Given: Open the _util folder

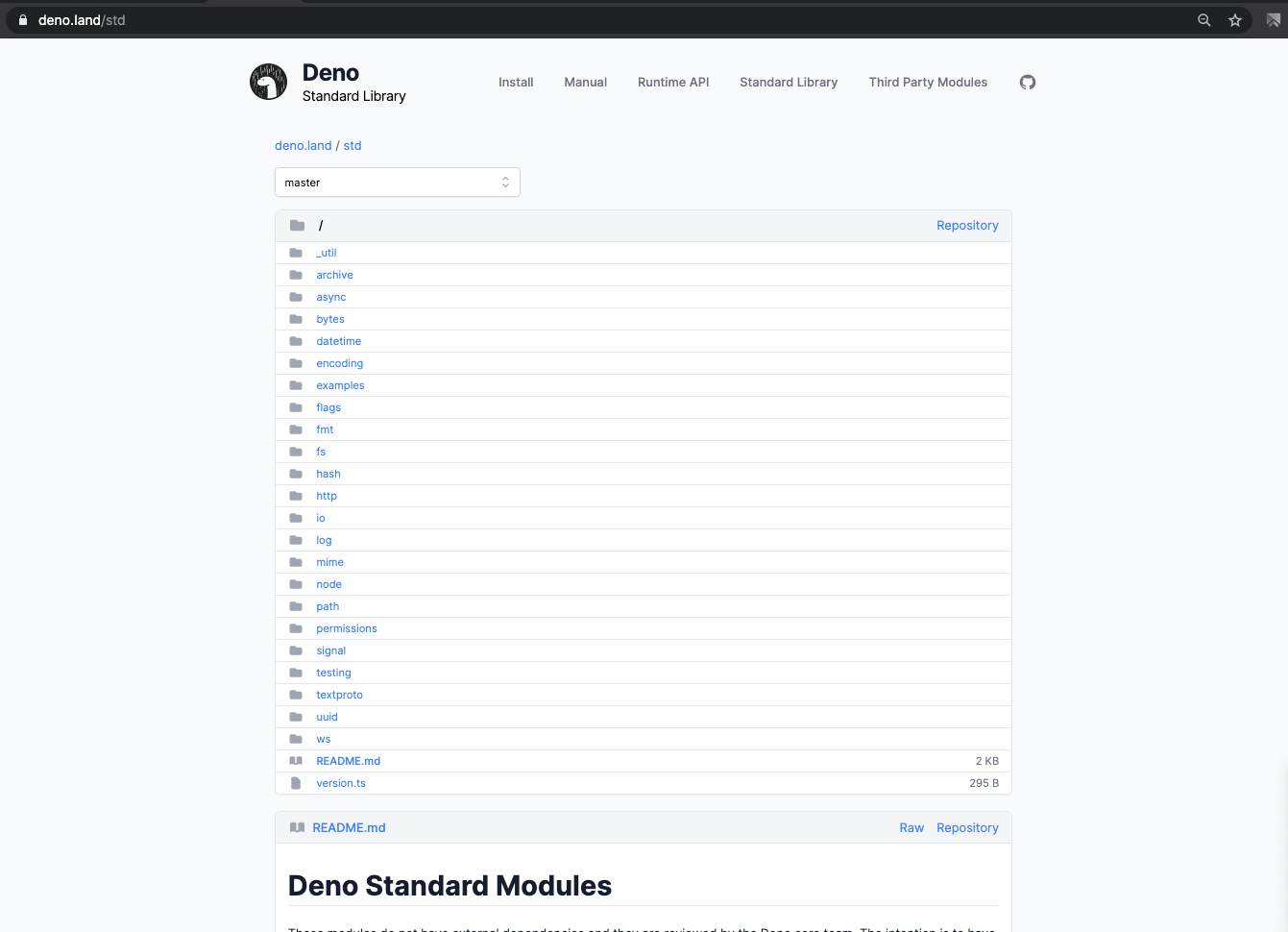Looking at the screenshot, I should (327, 253).
